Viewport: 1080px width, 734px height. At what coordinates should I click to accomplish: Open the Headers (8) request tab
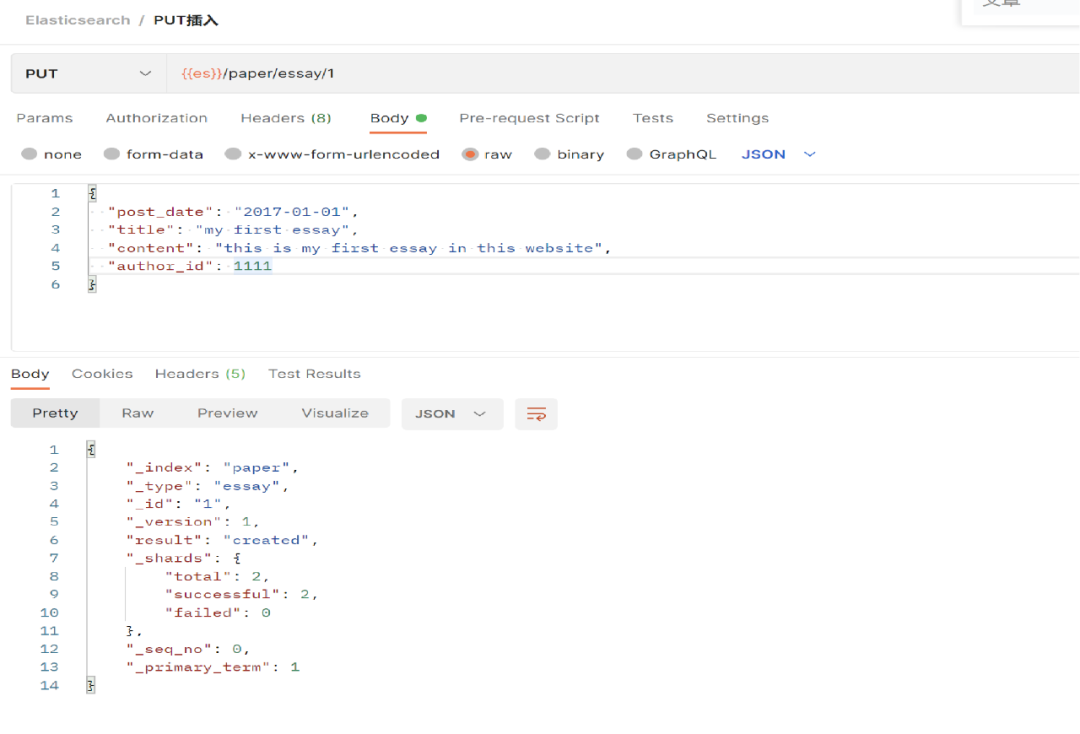click(286, 118)
